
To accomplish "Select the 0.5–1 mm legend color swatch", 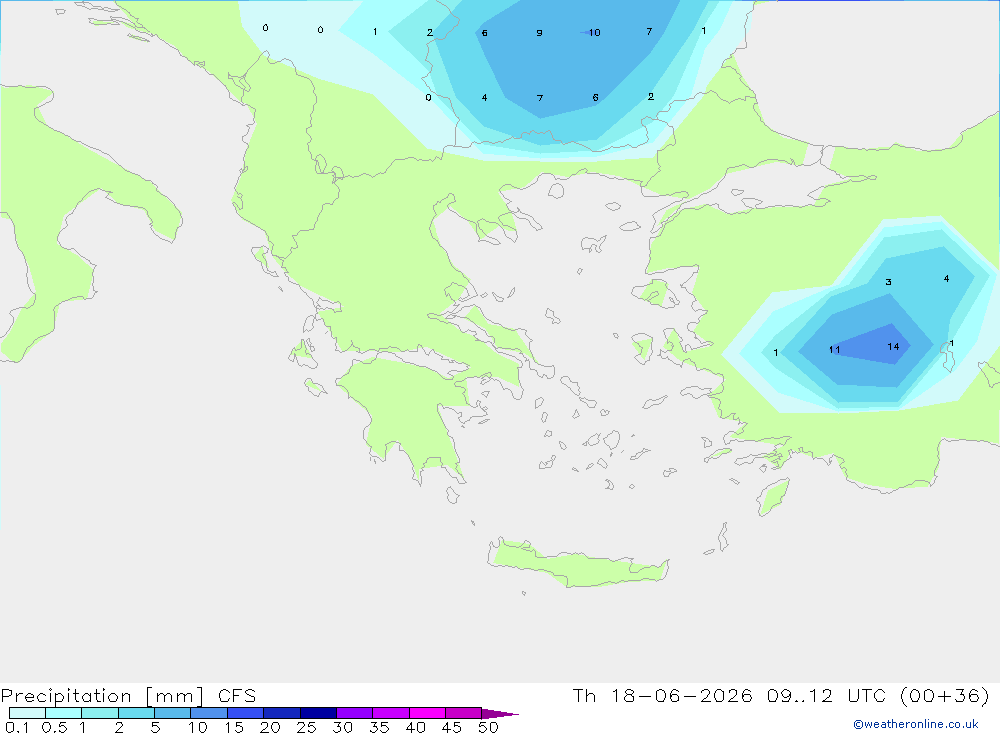I will [64, 713].
